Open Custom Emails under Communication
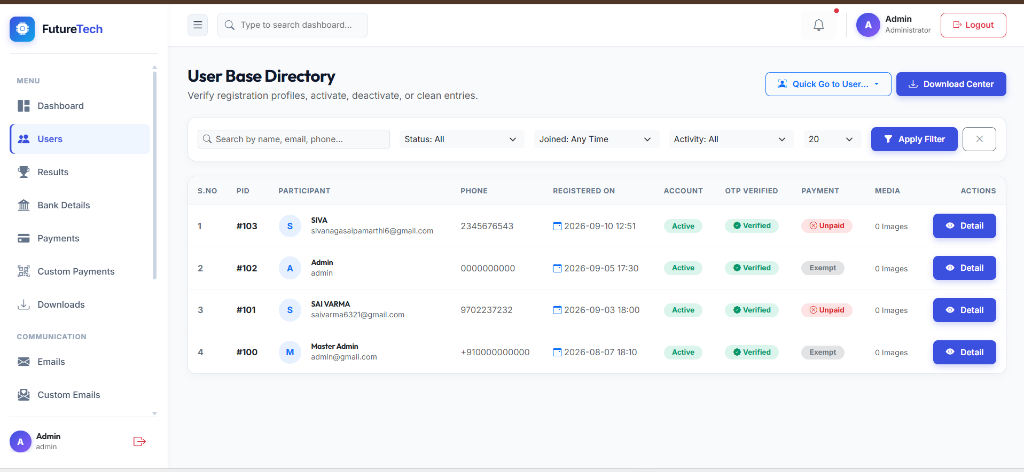 (x=80, y=394)
